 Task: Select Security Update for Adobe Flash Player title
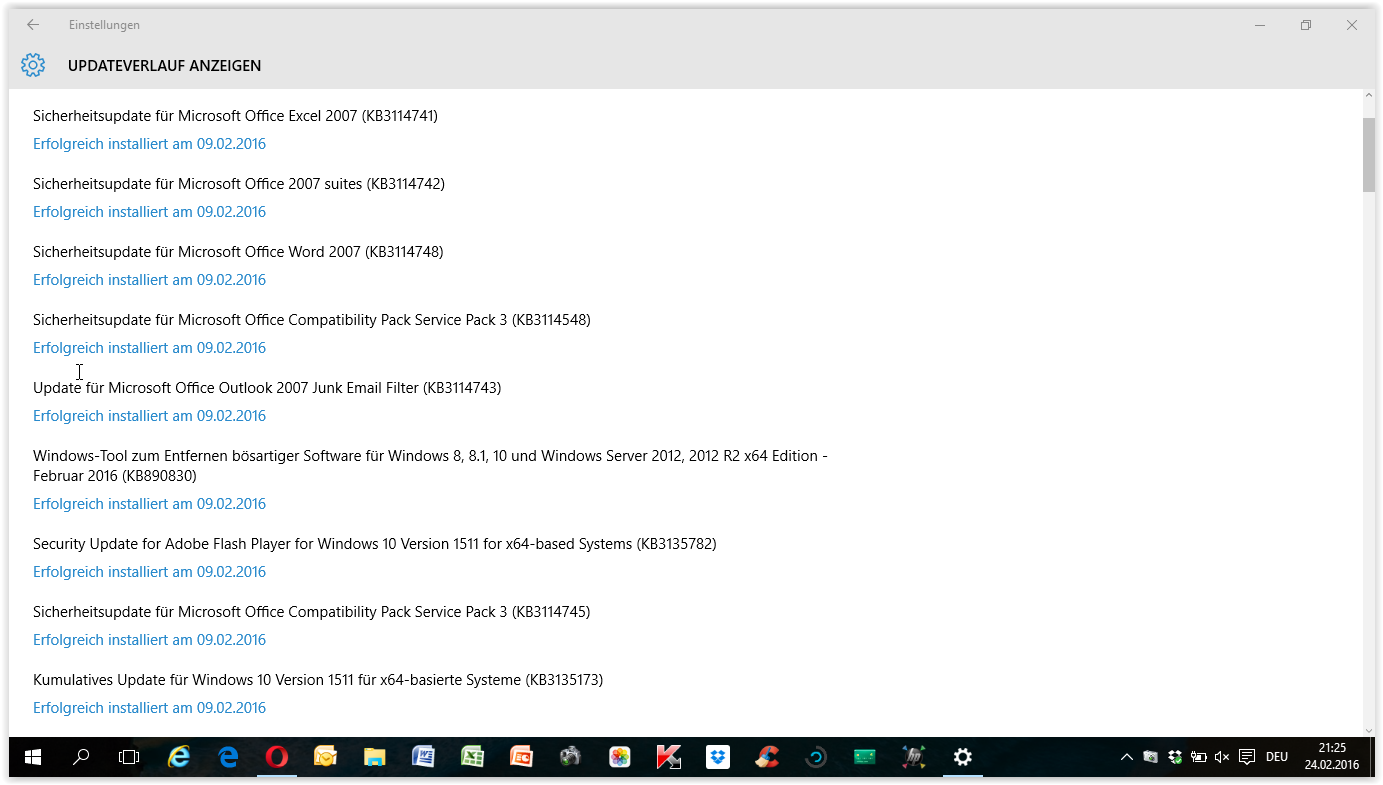[x=375, y=544]
